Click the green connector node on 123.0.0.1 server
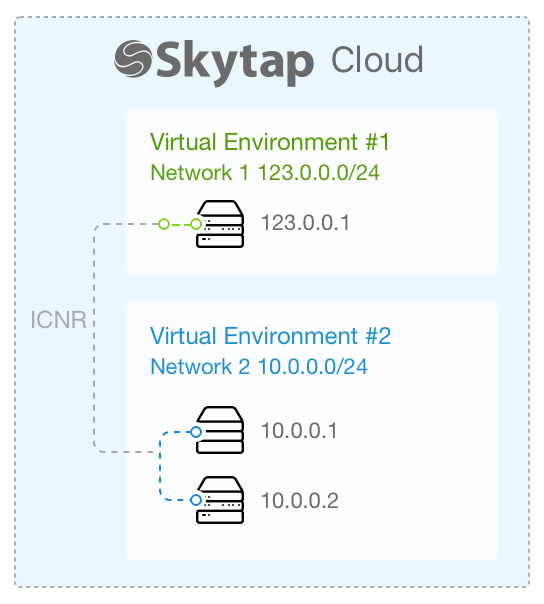This screenshot has height=604, width=544. 196,224
